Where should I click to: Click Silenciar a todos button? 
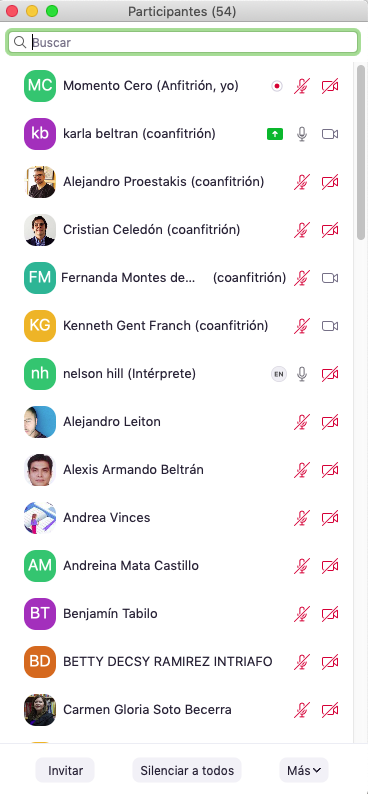click(x=187, y=770)
